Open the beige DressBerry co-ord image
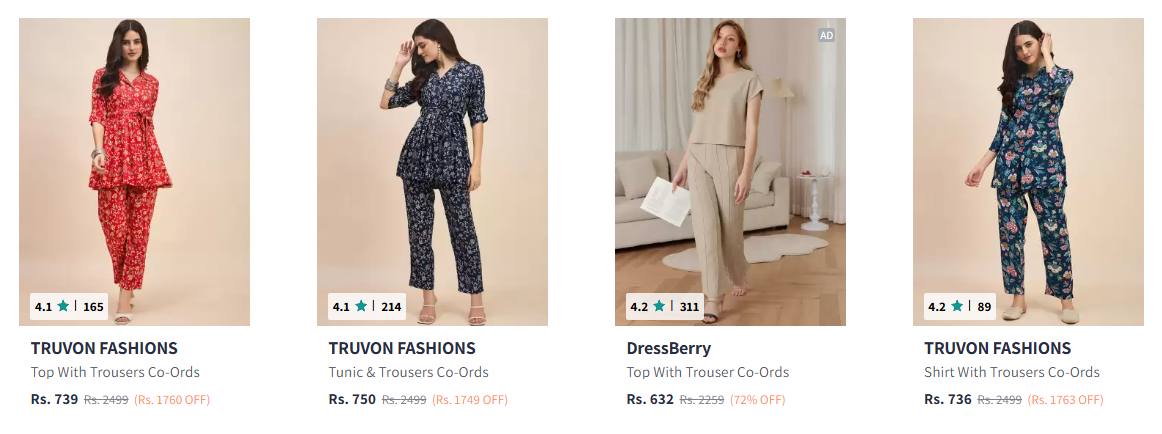 pyautogui.click(x=730, y=160)
